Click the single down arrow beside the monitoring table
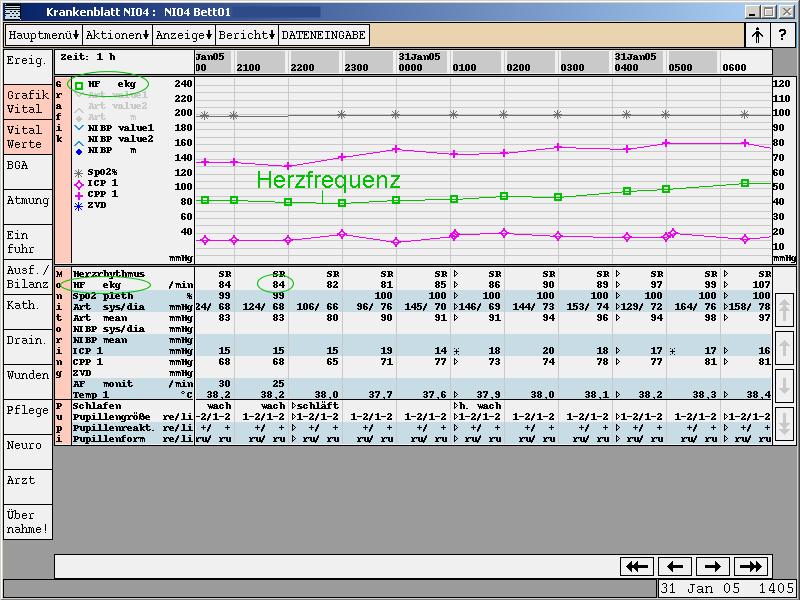The image size is (800, 600). pyautogui.click(x=784, y=386)
